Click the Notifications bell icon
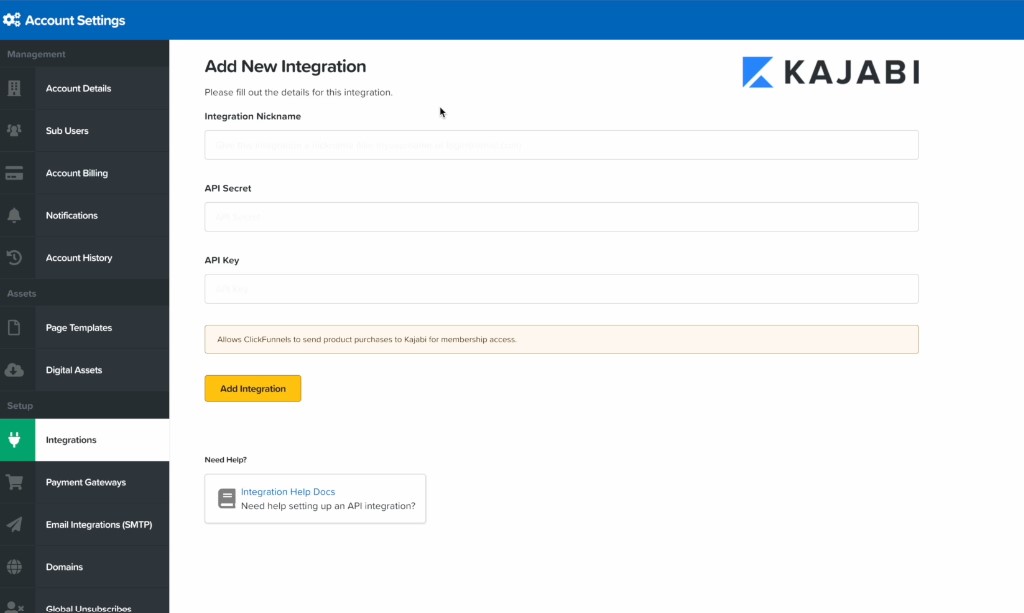The height and width of the screenshot is (613, 1024). click(x=14, y=215)
